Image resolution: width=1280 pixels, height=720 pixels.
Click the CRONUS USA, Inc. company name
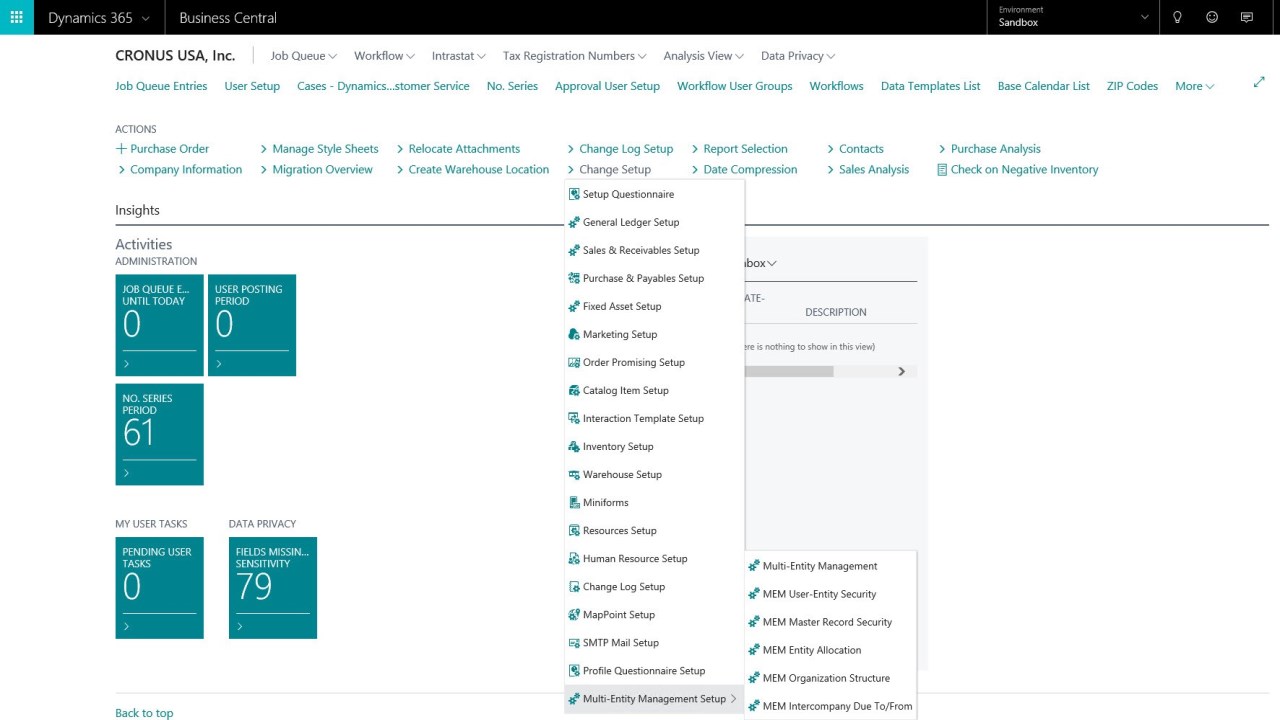175,56
